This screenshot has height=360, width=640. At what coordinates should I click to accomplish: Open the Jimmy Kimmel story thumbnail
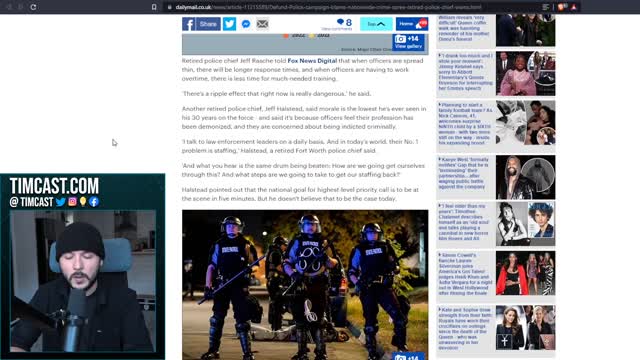point(525,73)
